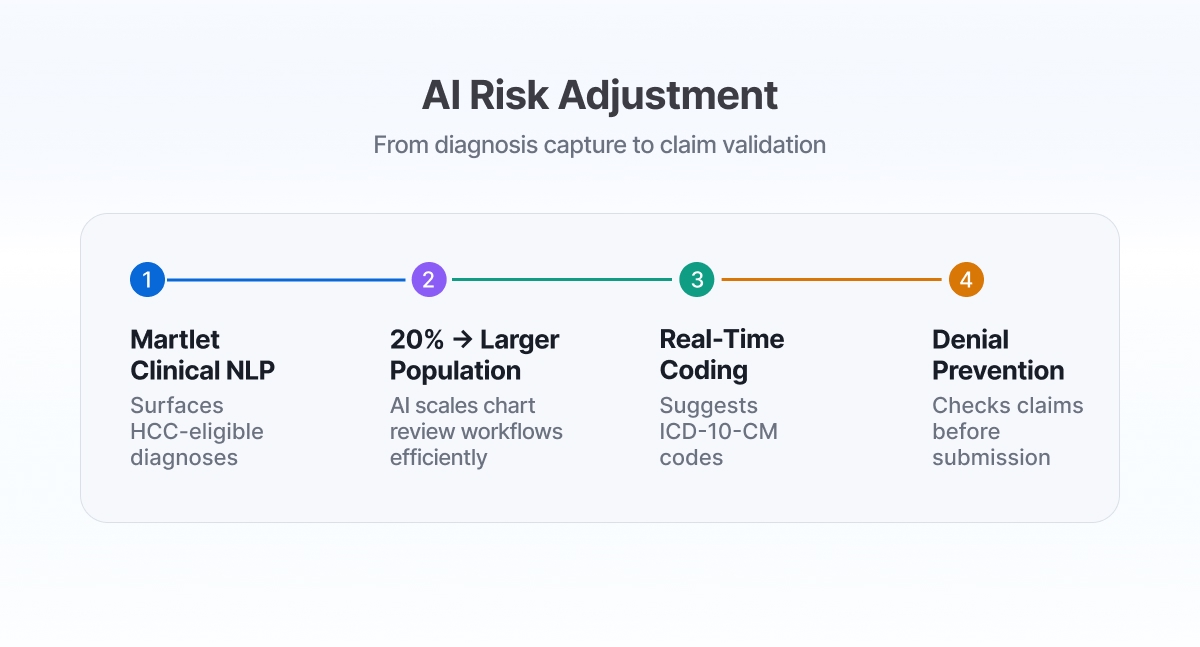Image resolution: width=1200 pixels, height=647 pixels.
Task: Click 'Checks claims before submission' text
Action: (x=1008, y=432)
